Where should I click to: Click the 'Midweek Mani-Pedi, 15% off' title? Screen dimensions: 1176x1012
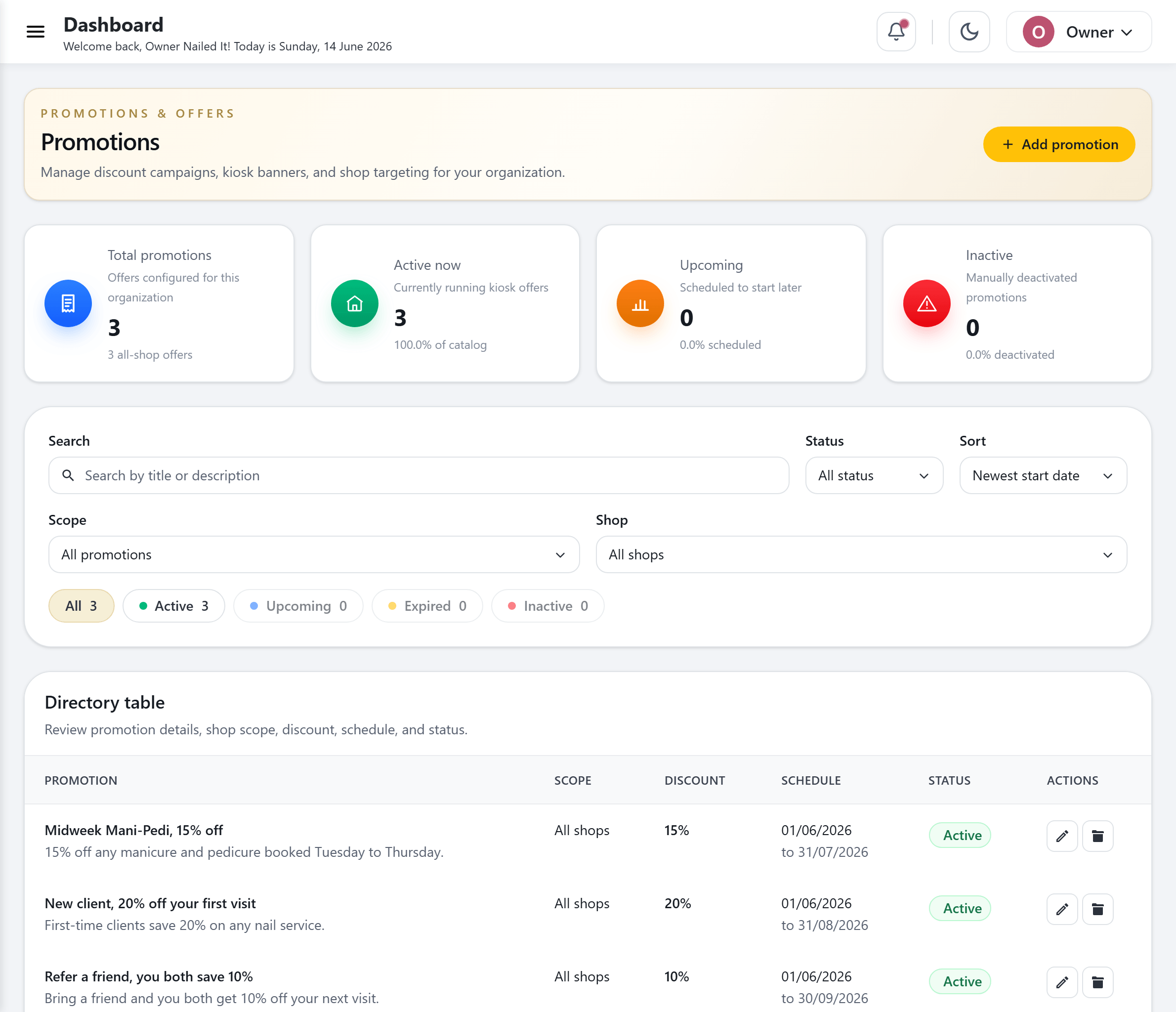[134, 830]
